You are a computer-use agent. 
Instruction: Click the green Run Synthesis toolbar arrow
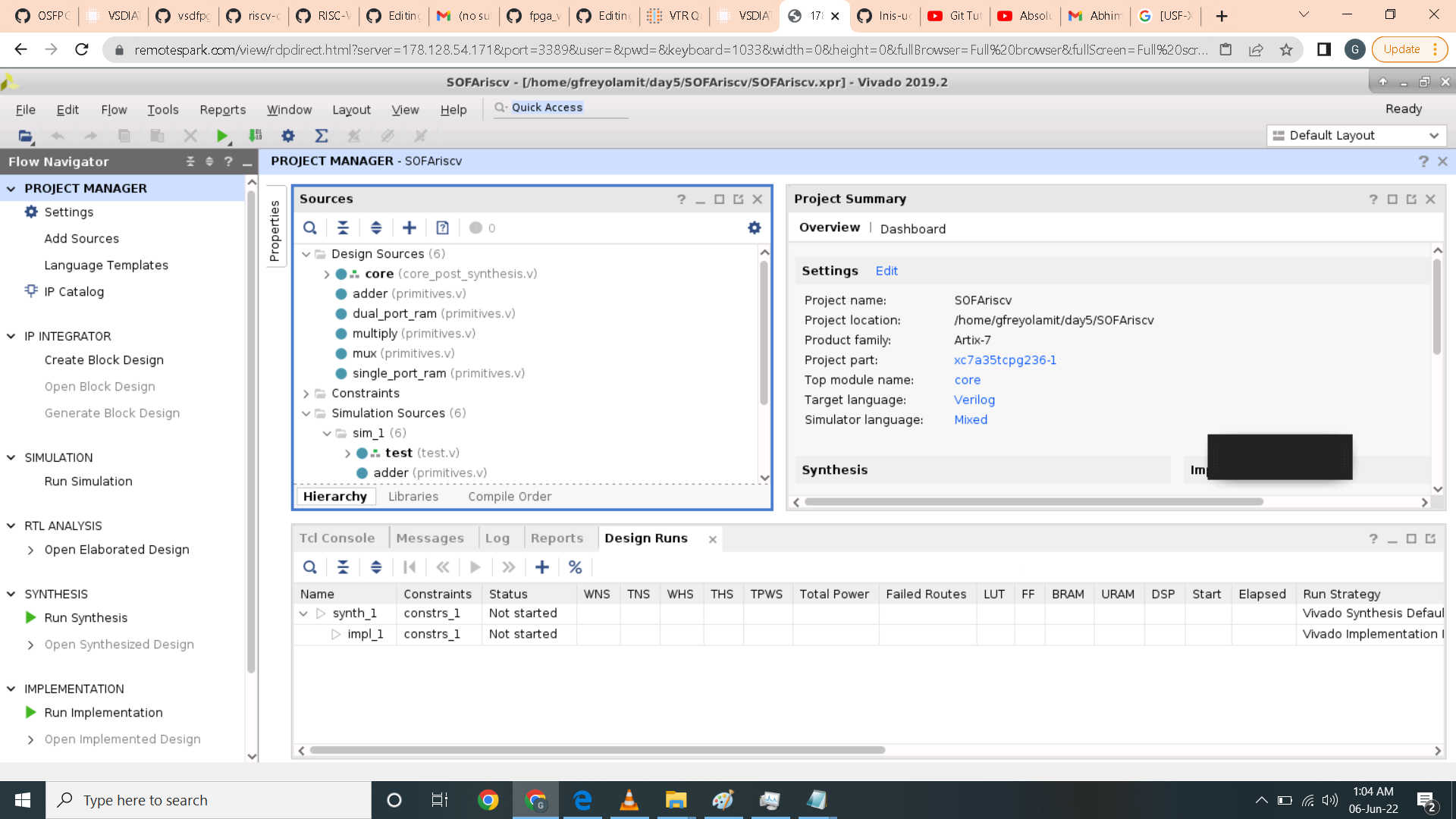tap(221, 136)
